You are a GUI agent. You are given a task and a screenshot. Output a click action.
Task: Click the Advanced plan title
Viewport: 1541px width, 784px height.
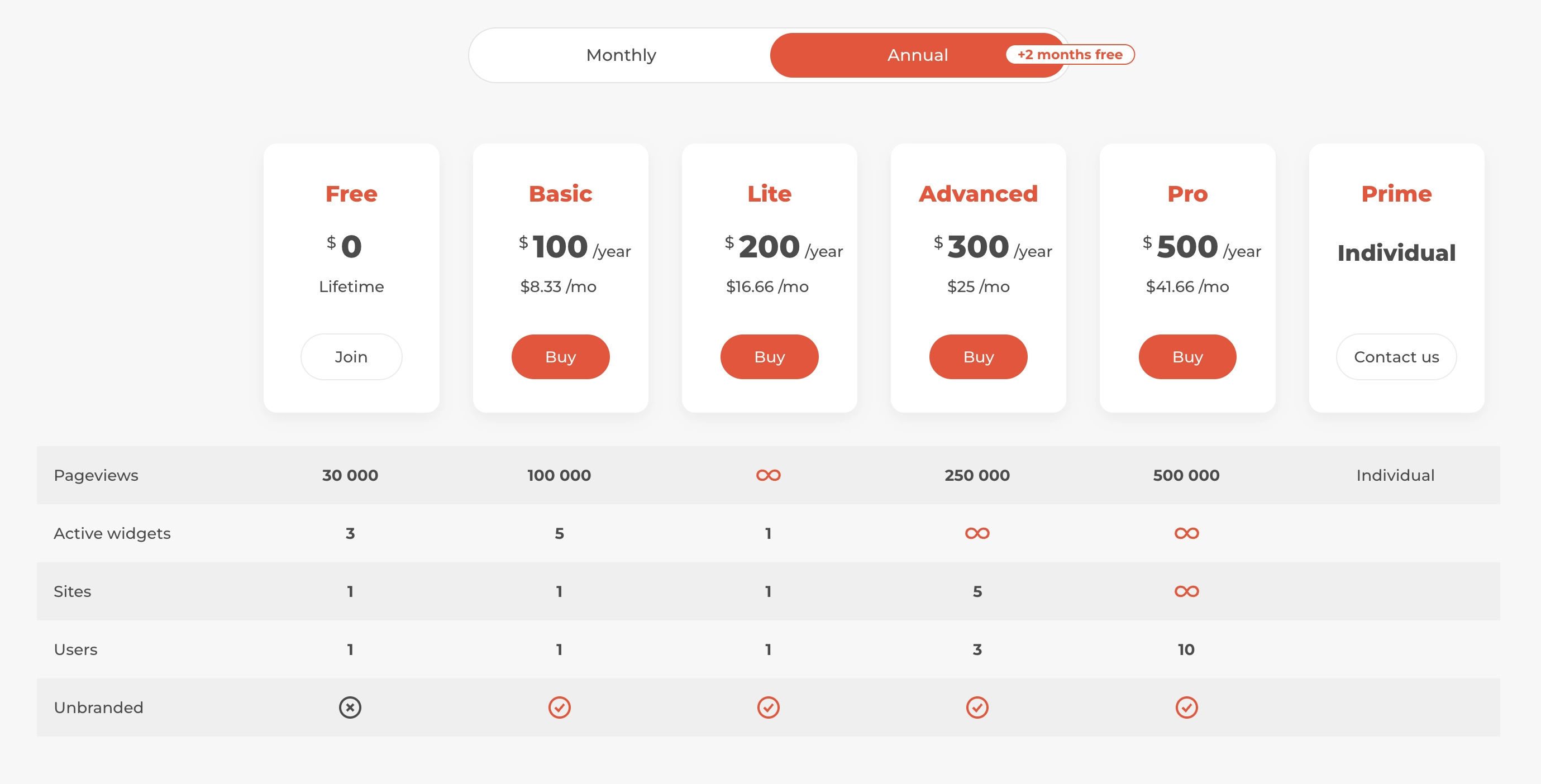978,194
